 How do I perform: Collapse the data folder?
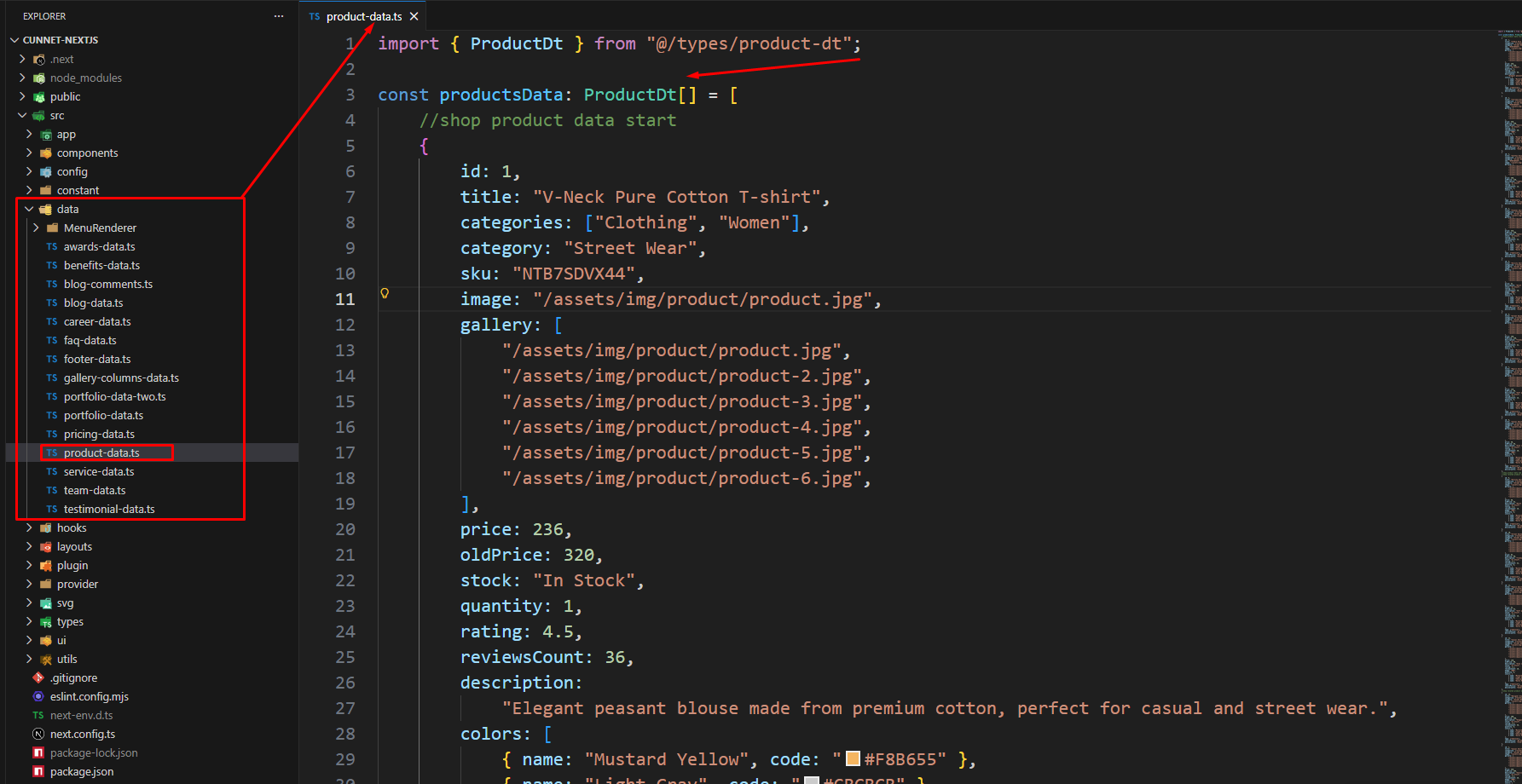(29, 210)
